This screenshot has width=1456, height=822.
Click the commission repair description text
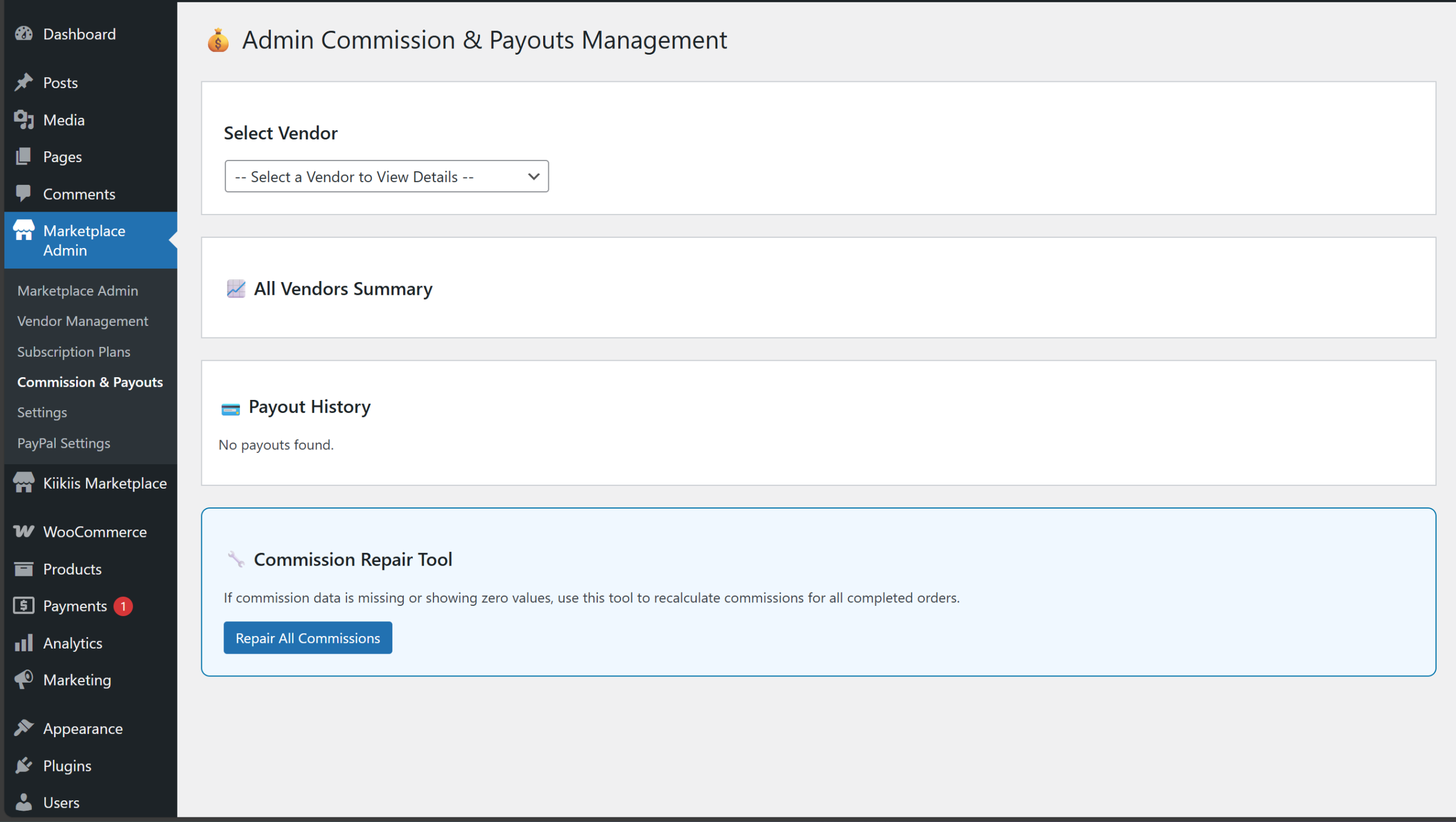click(x=591, y=598)
